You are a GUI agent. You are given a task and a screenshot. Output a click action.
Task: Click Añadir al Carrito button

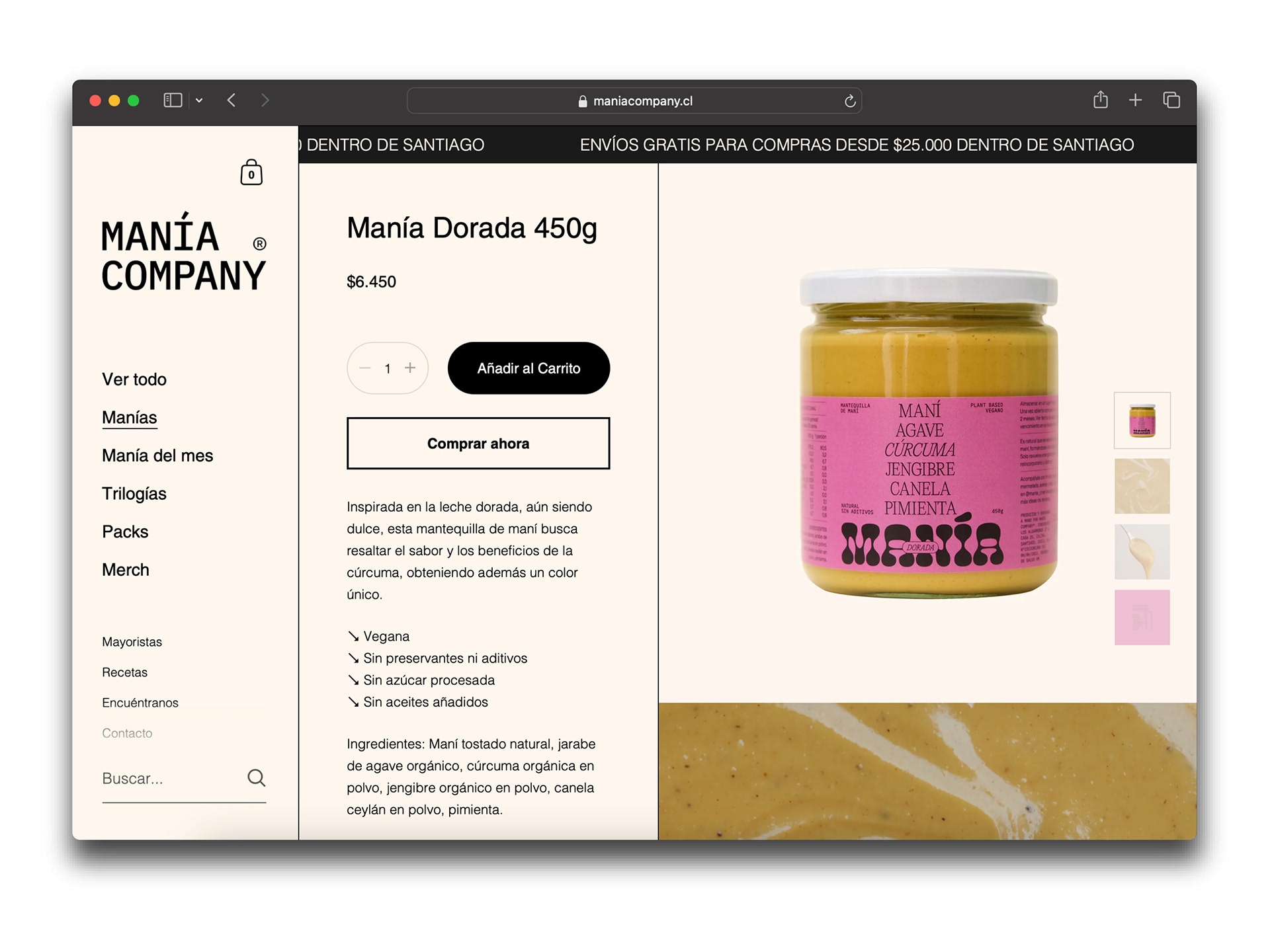(x=529, y=368)
